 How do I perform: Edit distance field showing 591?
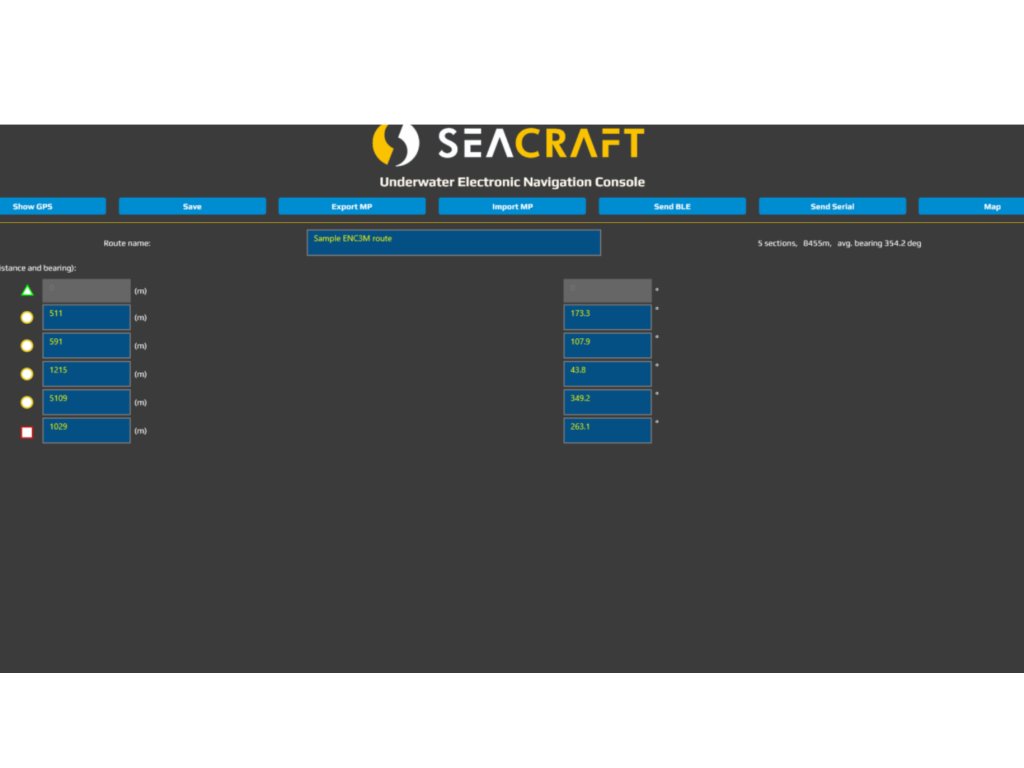click(86, 345)
